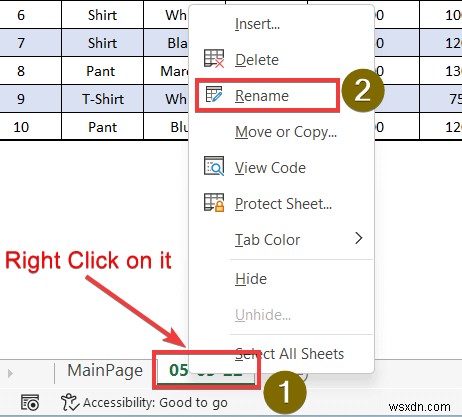The image size is (462, 417).
Task: Expand the Tab Color submenu arrow
Action: click(359, 238)
